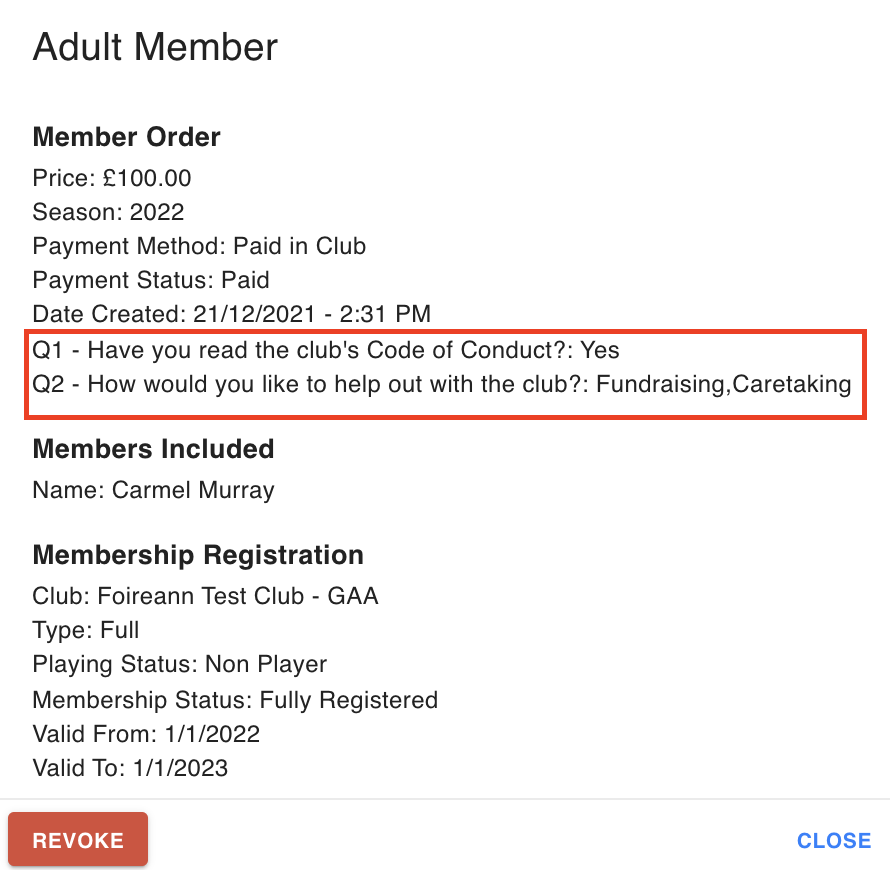Click Membership Status: Fully Registered
Image resolution: width=890 pixels, height=870 pixels.
235,700
